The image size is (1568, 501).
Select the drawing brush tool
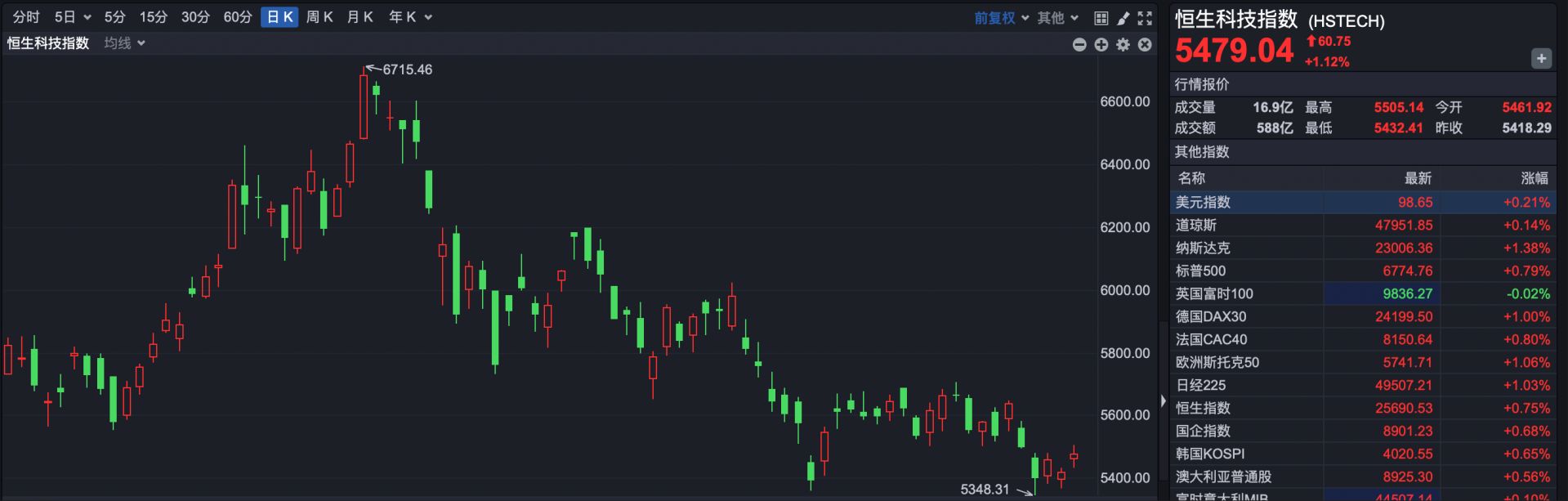(1124, 17)
